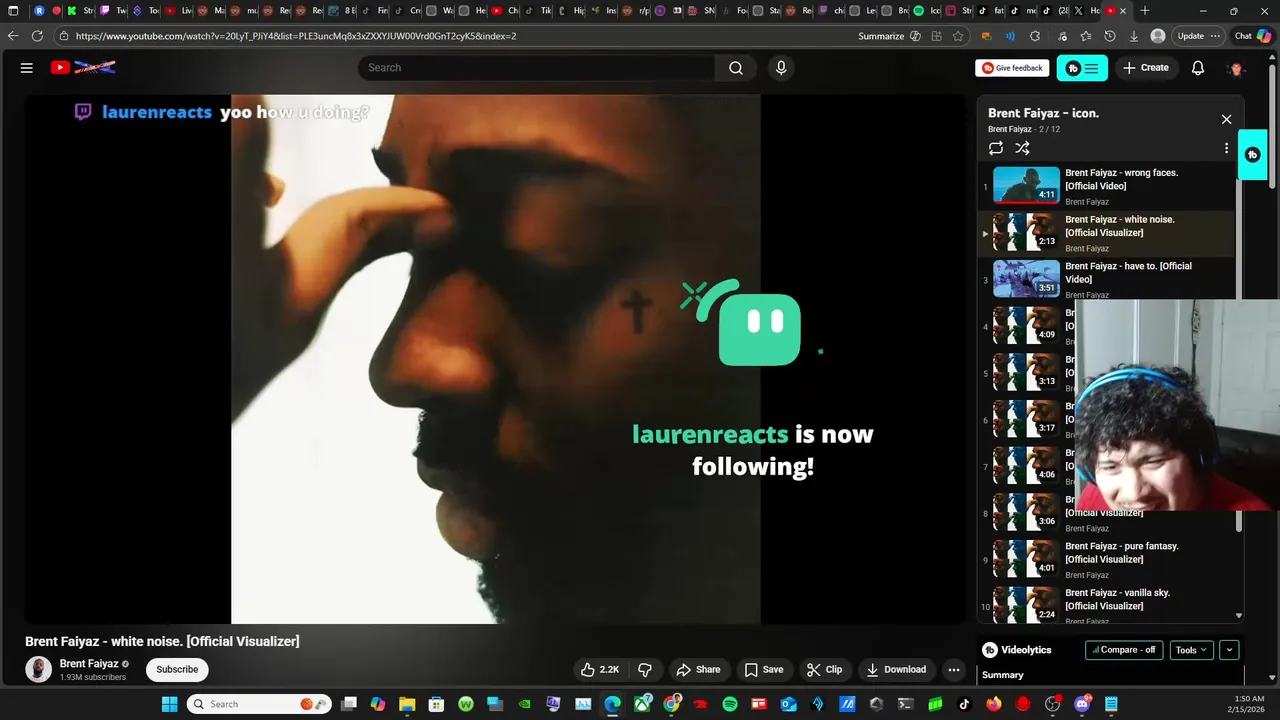Toggle loop playlist
This screenshot has width=1280, height=720.
pyautogui.click(x=996, y=148)
